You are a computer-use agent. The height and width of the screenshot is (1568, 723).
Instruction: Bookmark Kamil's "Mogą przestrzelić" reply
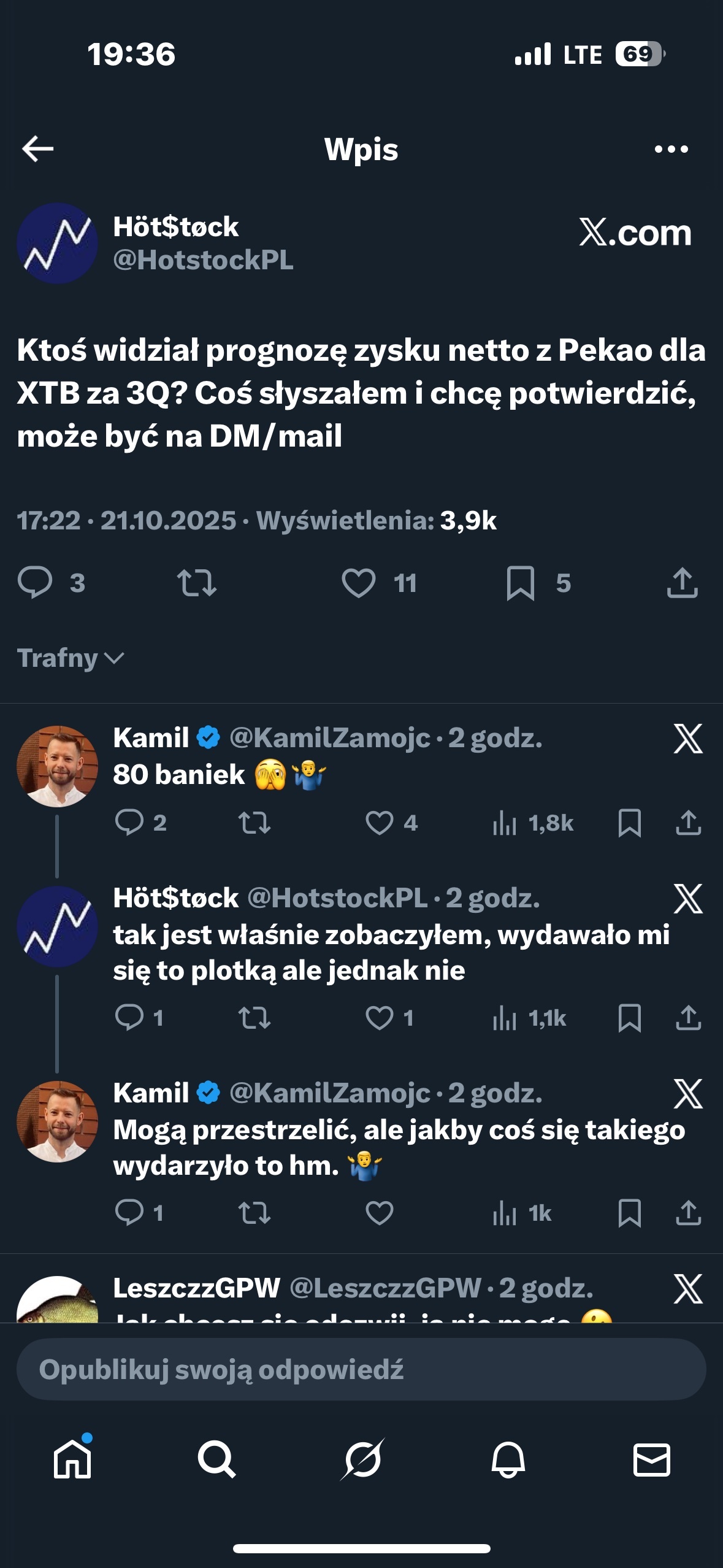630,1213
